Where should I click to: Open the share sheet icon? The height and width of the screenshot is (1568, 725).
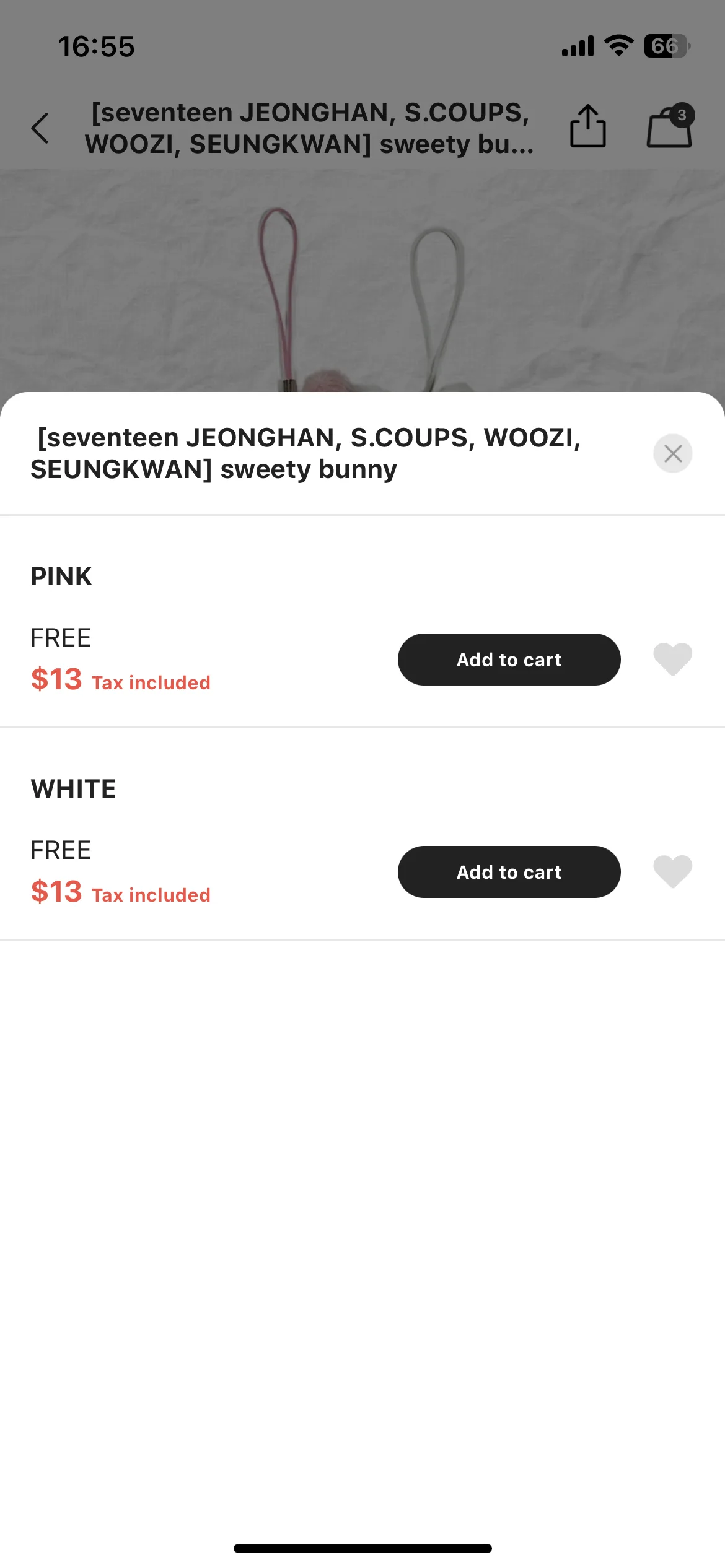tap(587, 126)
